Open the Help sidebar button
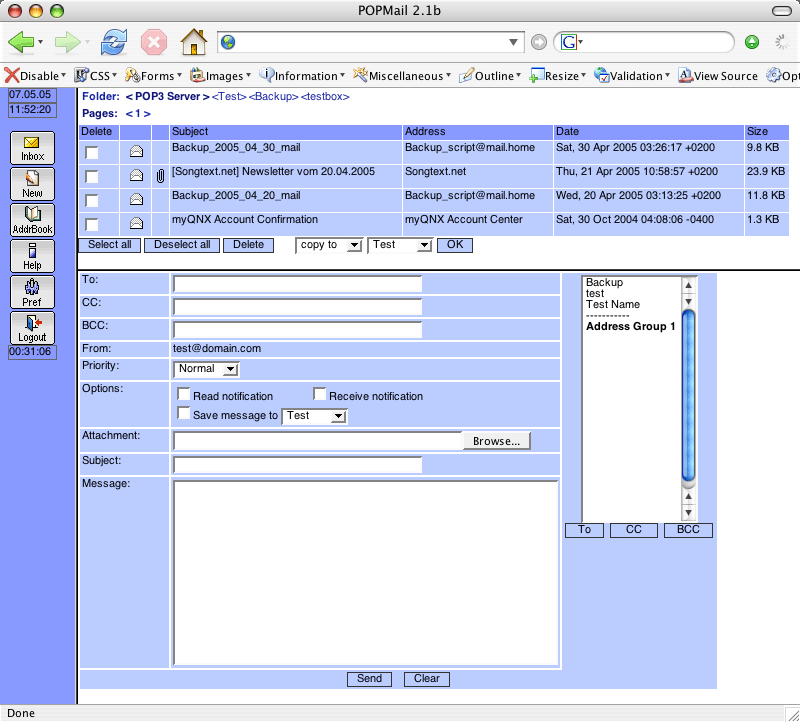 click(x=32, y=256)
